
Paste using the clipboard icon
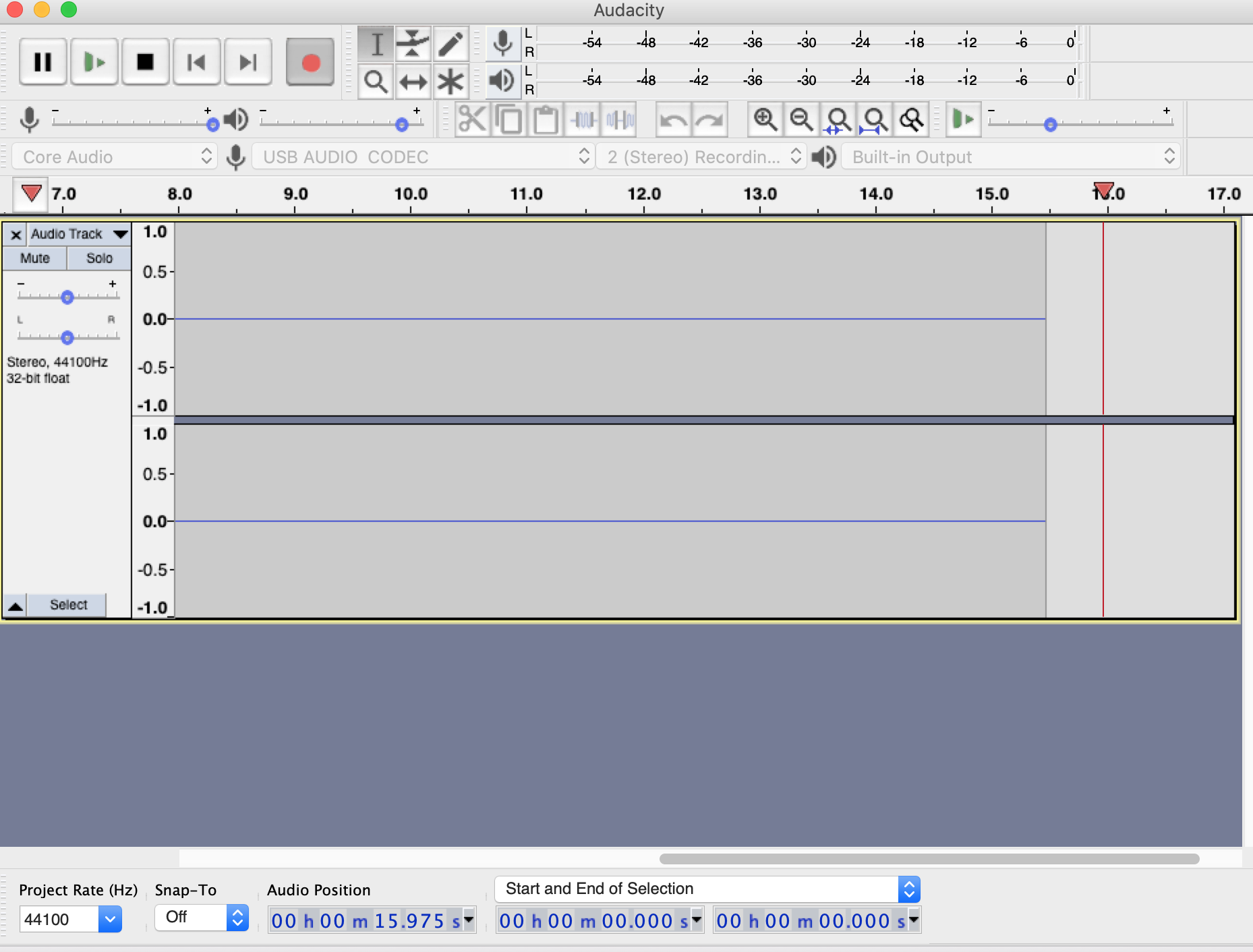pyautogui.click(x=546, y=120)
